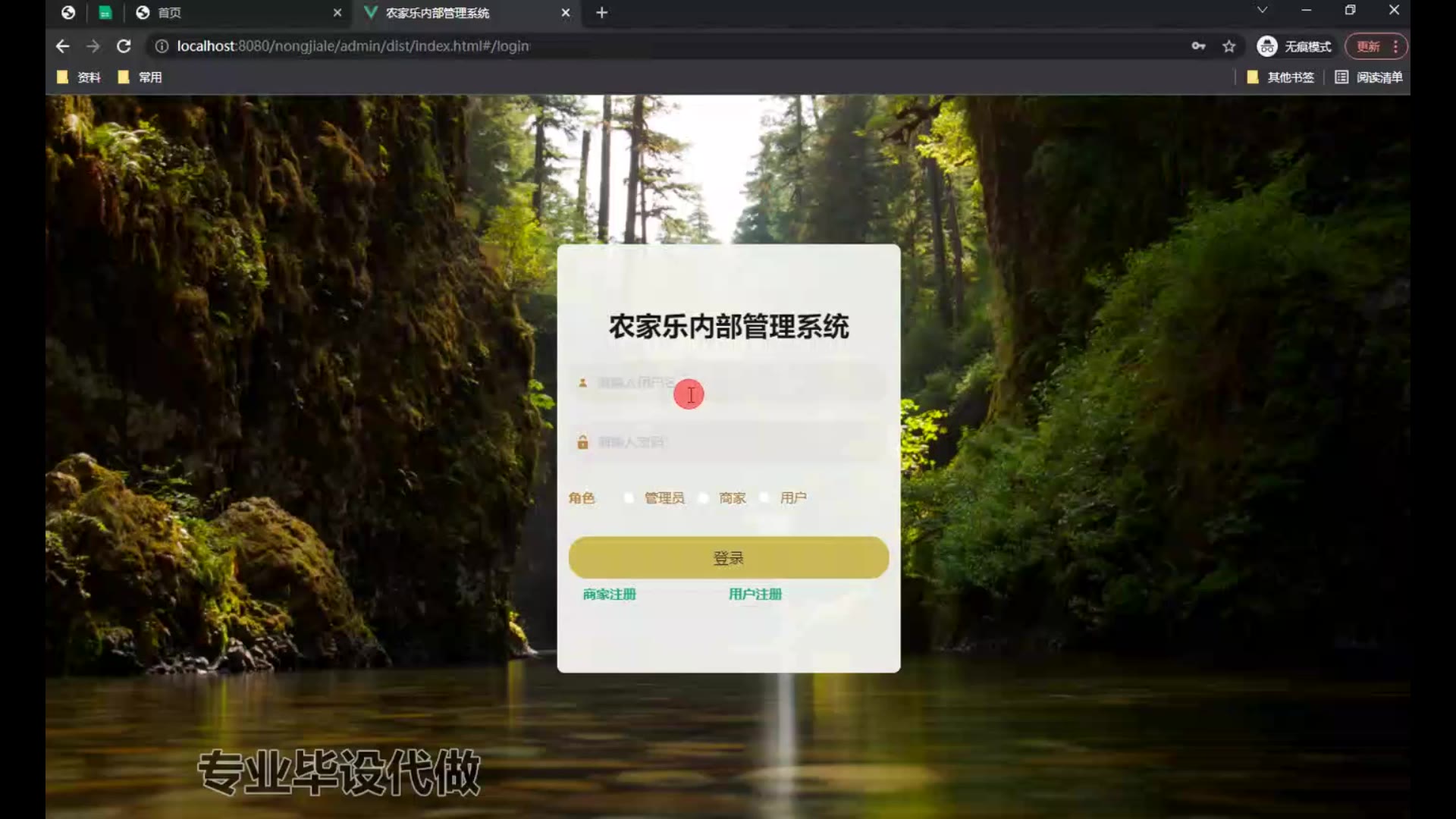The image size is (1456, 819).
Task: Reload the current page
Action: point(124,46)
